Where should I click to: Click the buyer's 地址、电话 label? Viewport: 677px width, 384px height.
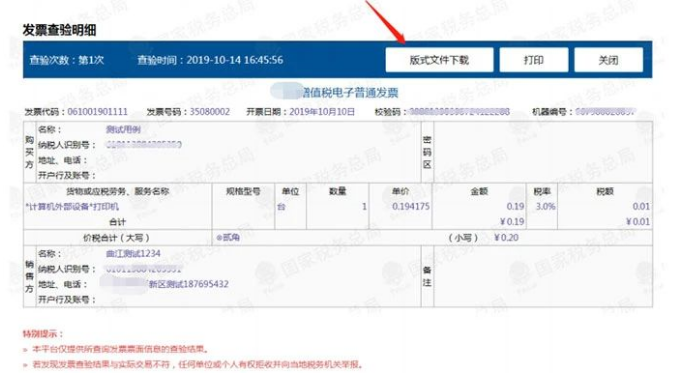click(x=63, y=160)
